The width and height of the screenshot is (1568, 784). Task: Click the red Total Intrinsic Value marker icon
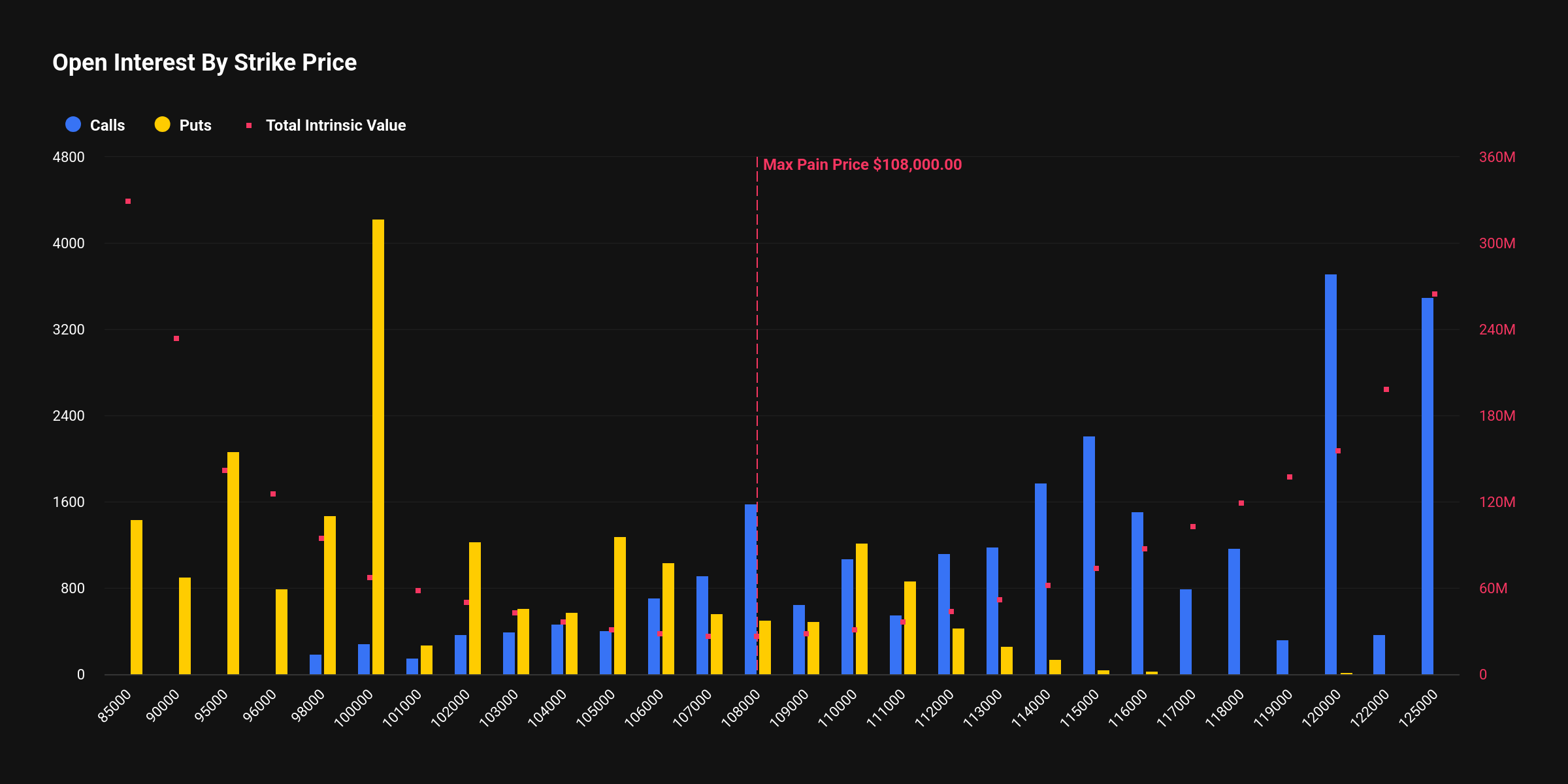pyautogui.click(x=249, y=125)
